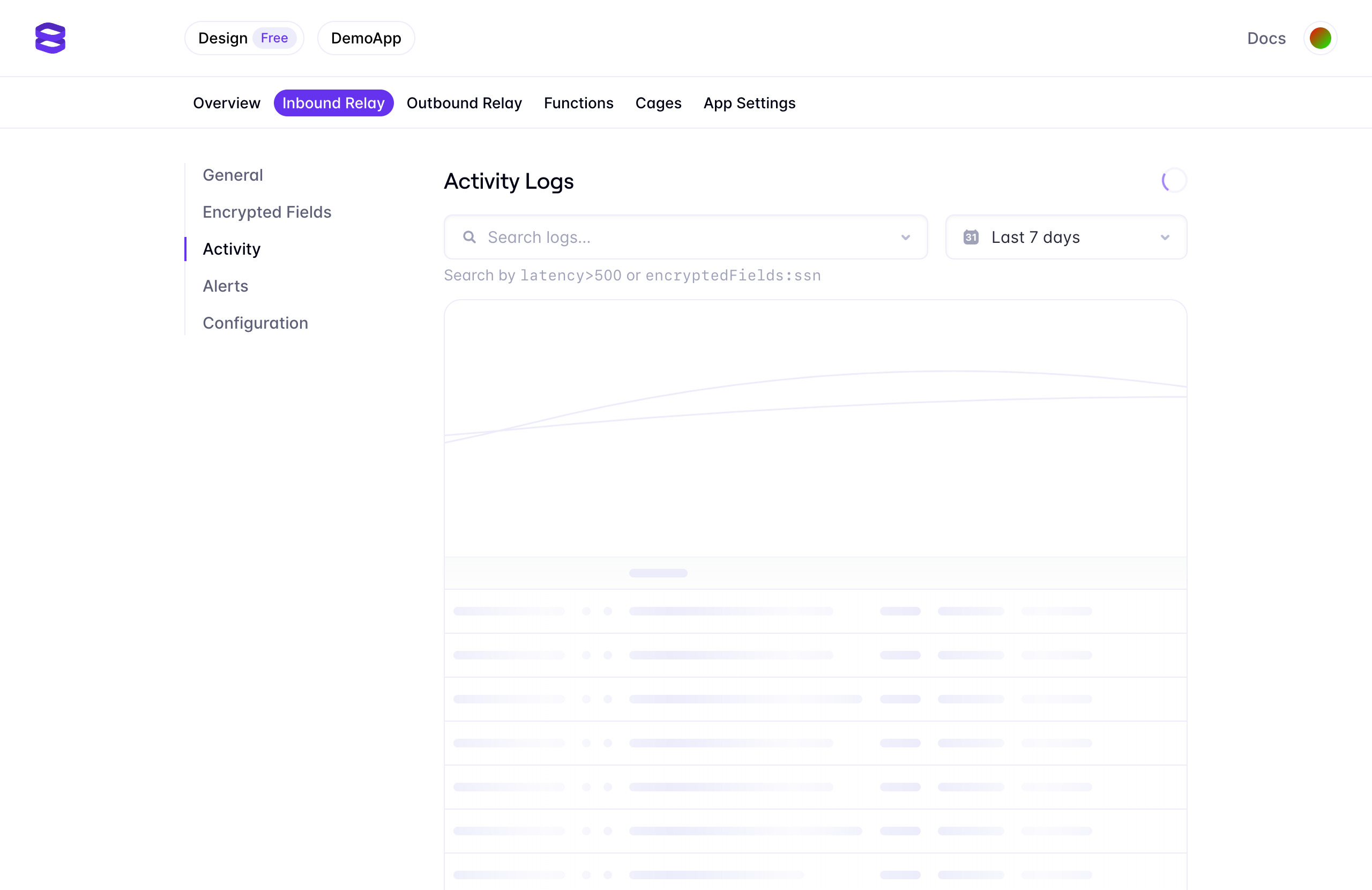Viewport: 1372px width, 890px height.
Task: Click the Evervault logo icon
Action: pos(50,38)
